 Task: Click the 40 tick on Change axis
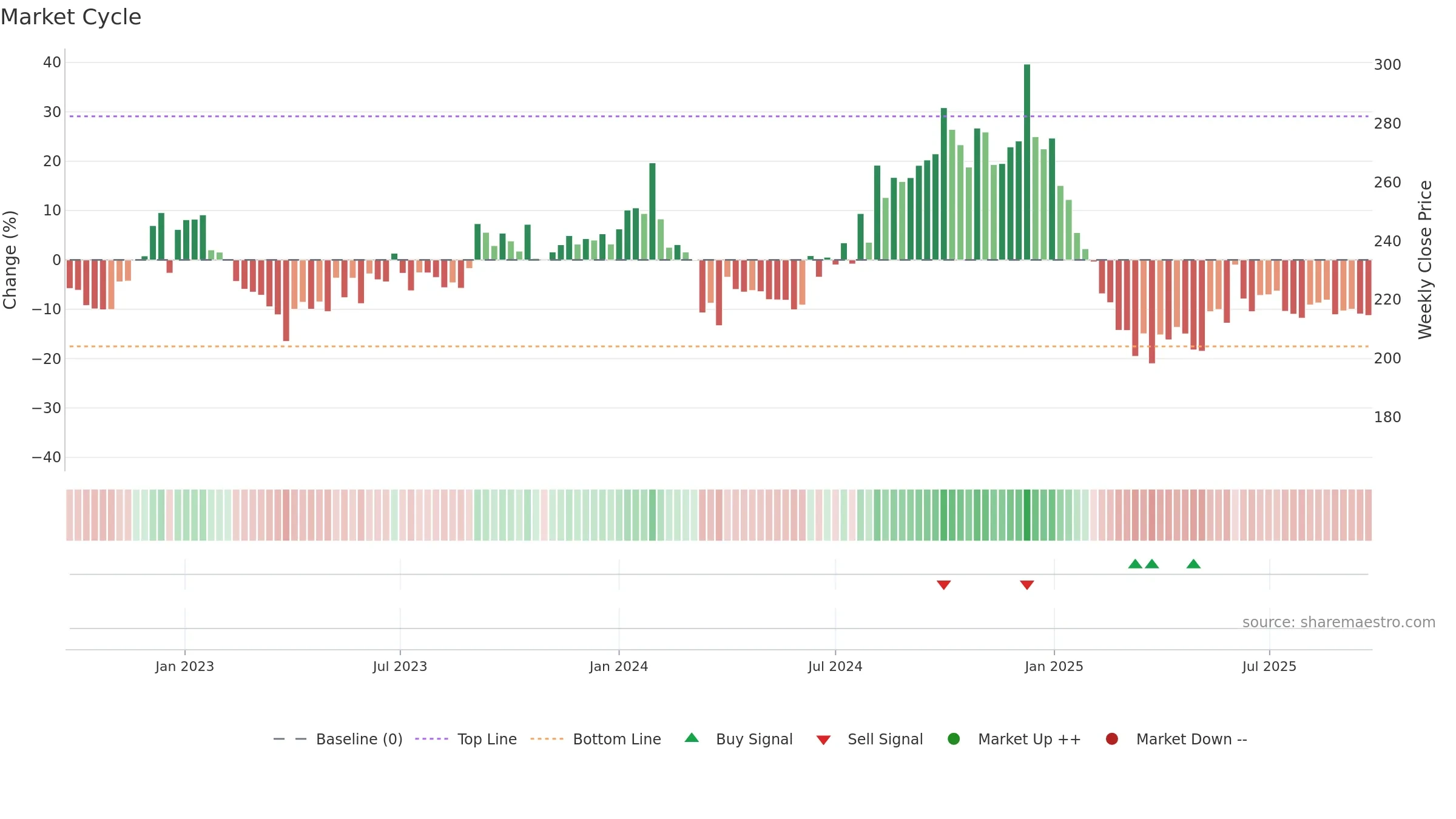point(52,62)
